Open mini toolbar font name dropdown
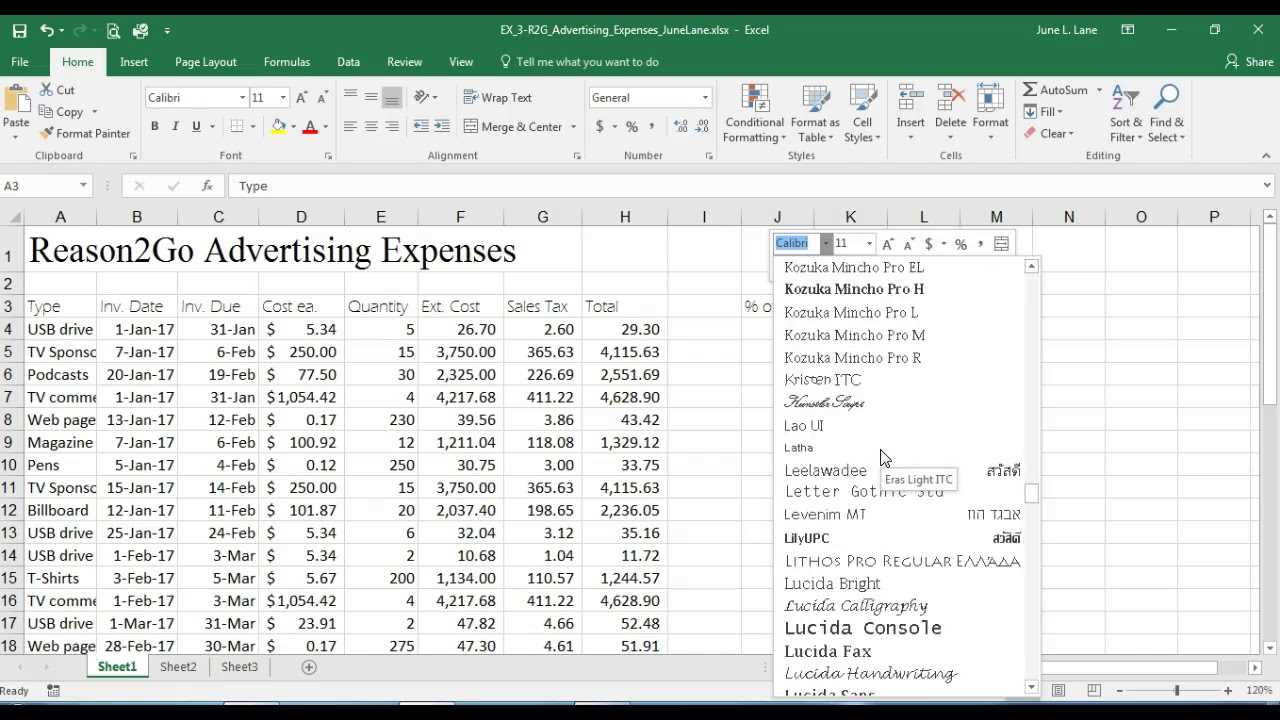The height and width of the screenshot is (720, 1280). 826,244
